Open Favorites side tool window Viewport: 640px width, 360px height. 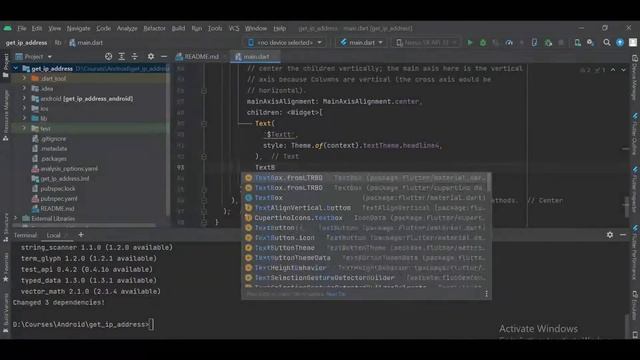pos(5,268)
